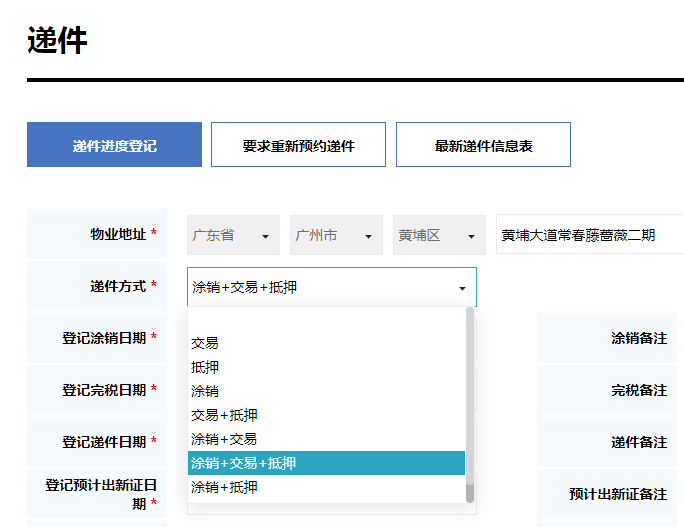Click the dropdown list scrollbar thumb
Viewport: 684px width, 527px height.
click(470, 405)
